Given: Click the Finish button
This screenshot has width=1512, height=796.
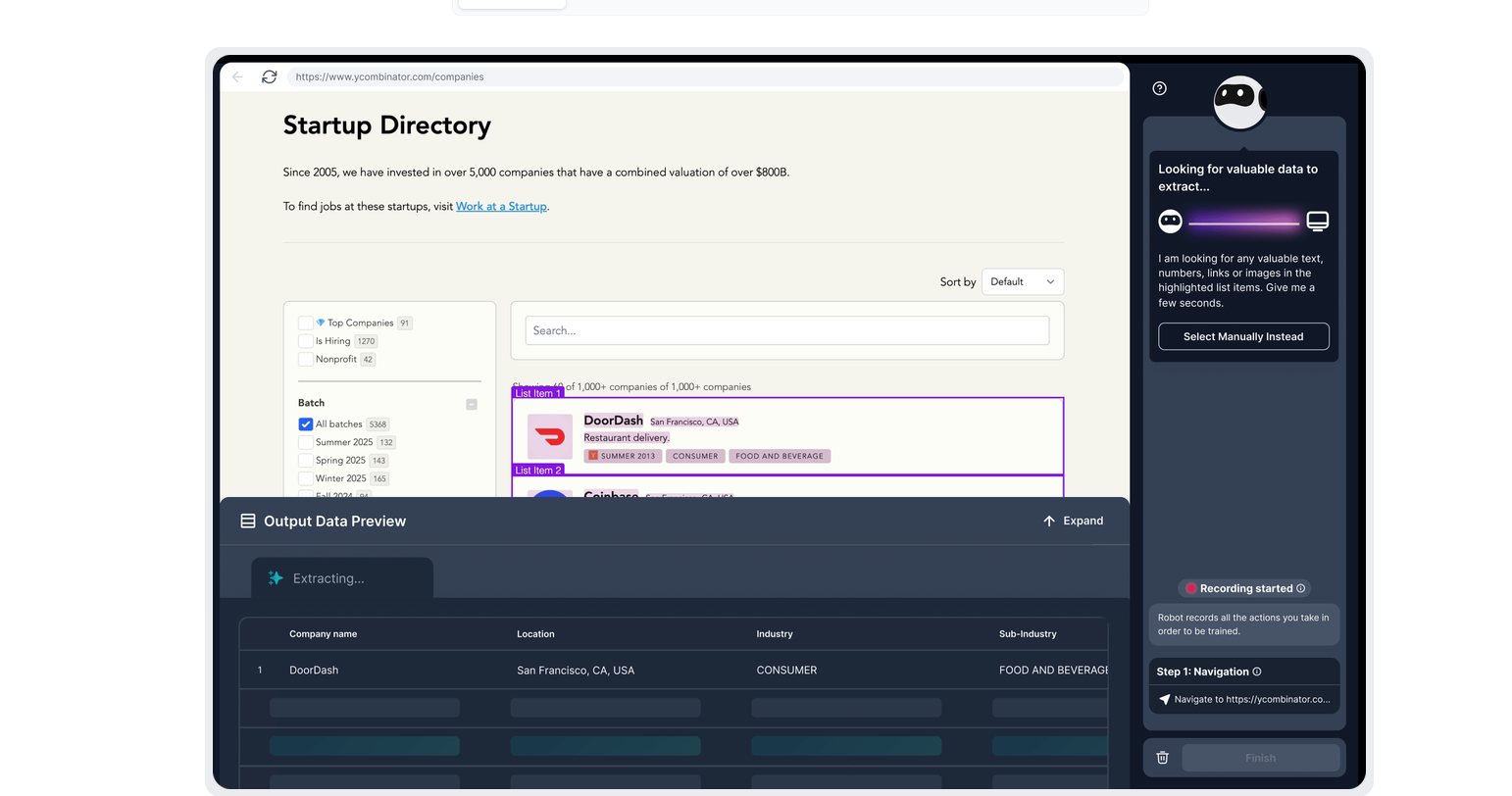Looking at the screenshot, I should click(1261, 758).
